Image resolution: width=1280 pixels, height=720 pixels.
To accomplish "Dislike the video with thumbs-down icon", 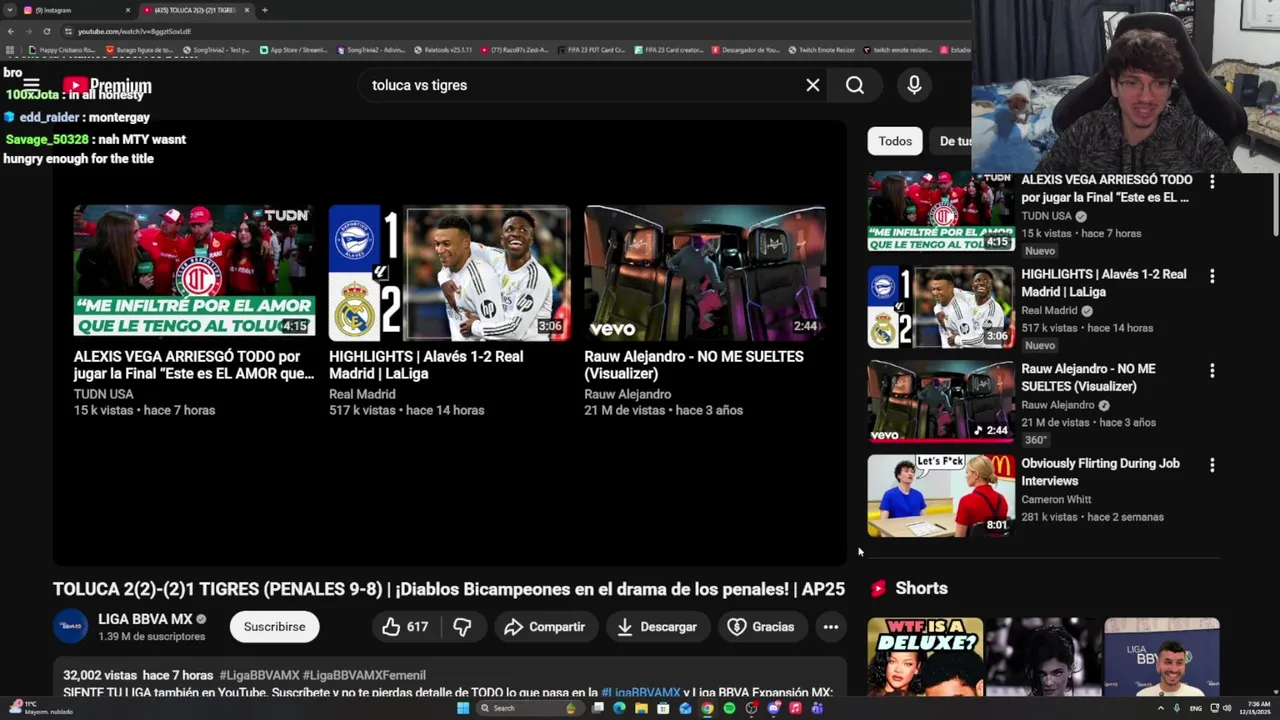I will pyautogui.click(x=462, y=627).
